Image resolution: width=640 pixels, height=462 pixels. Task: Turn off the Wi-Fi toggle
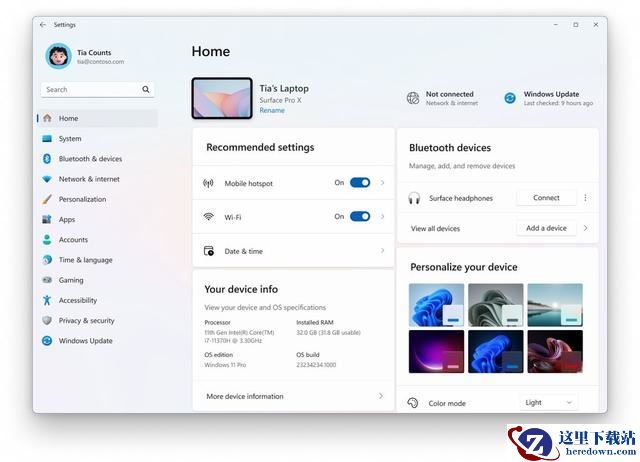click(x=360, y=216)
